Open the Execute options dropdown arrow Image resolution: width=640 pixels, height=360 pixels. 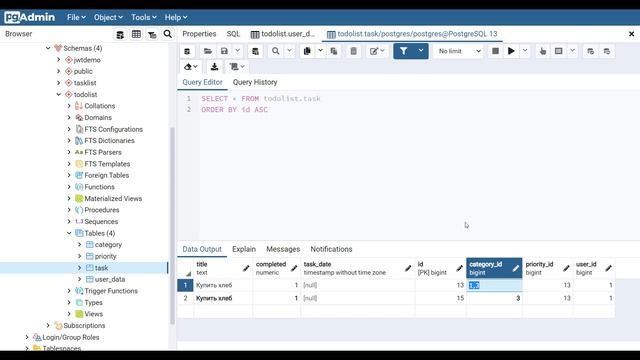pyautogui.click(x=525, y=51)
